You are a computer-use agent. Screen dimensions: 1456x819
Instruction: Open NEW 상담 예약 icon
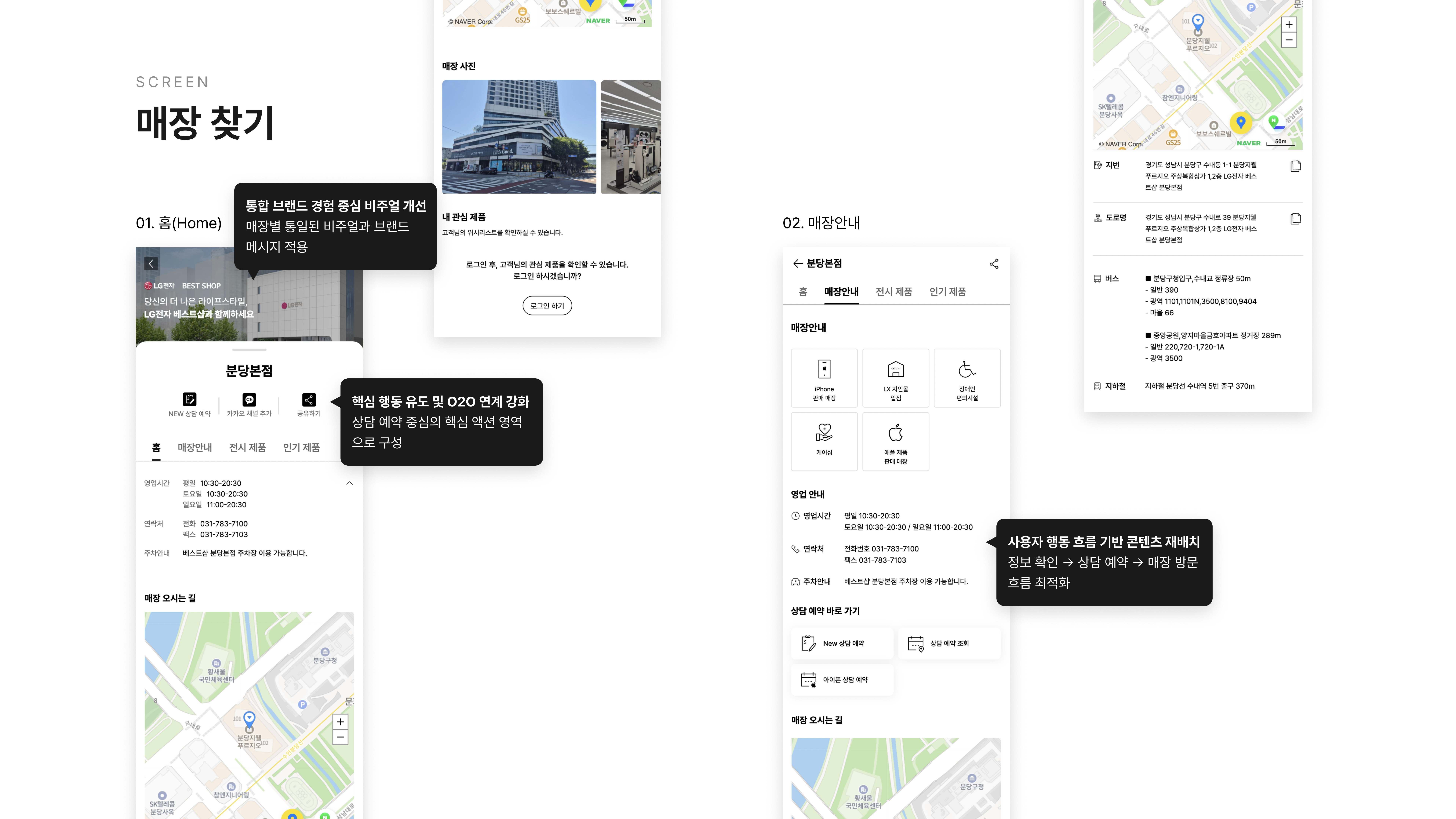(189, 400)
